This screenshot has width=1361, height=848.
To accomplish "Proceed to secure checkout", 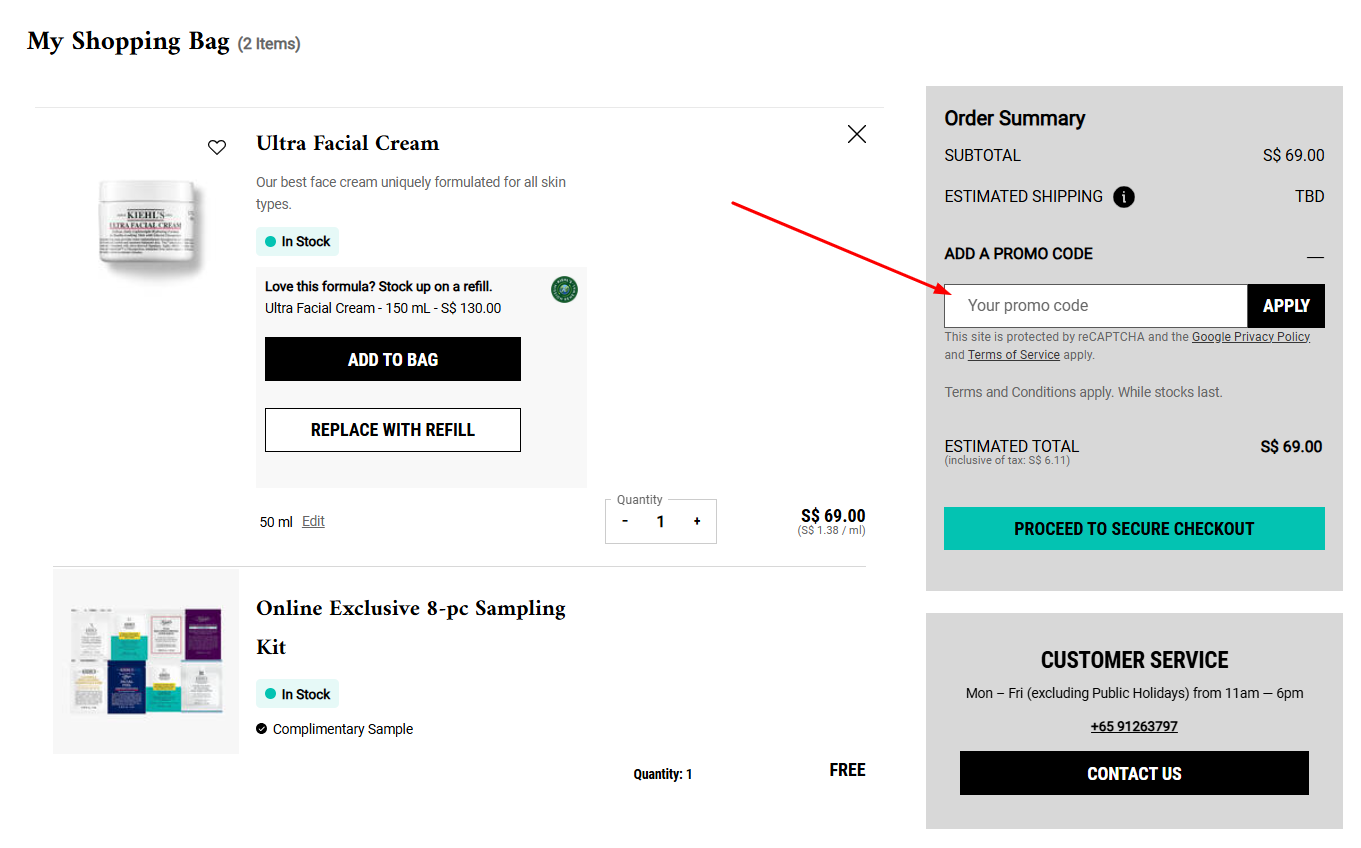I will pyautogui.click(x=1134, y=528).
